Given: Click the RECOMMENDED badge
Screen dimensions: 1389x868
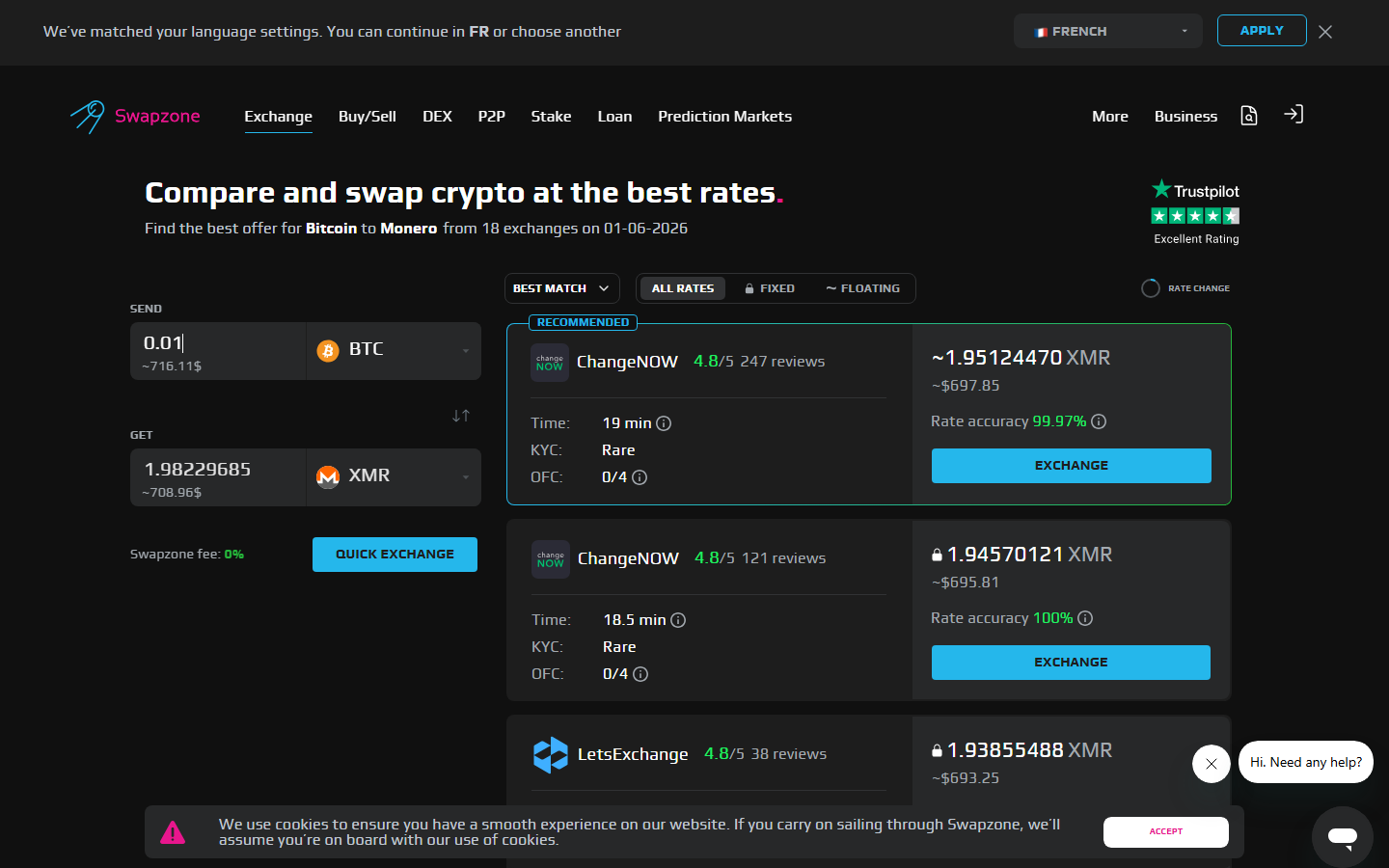Looking at the screenshot, I should tap(583, 322).
